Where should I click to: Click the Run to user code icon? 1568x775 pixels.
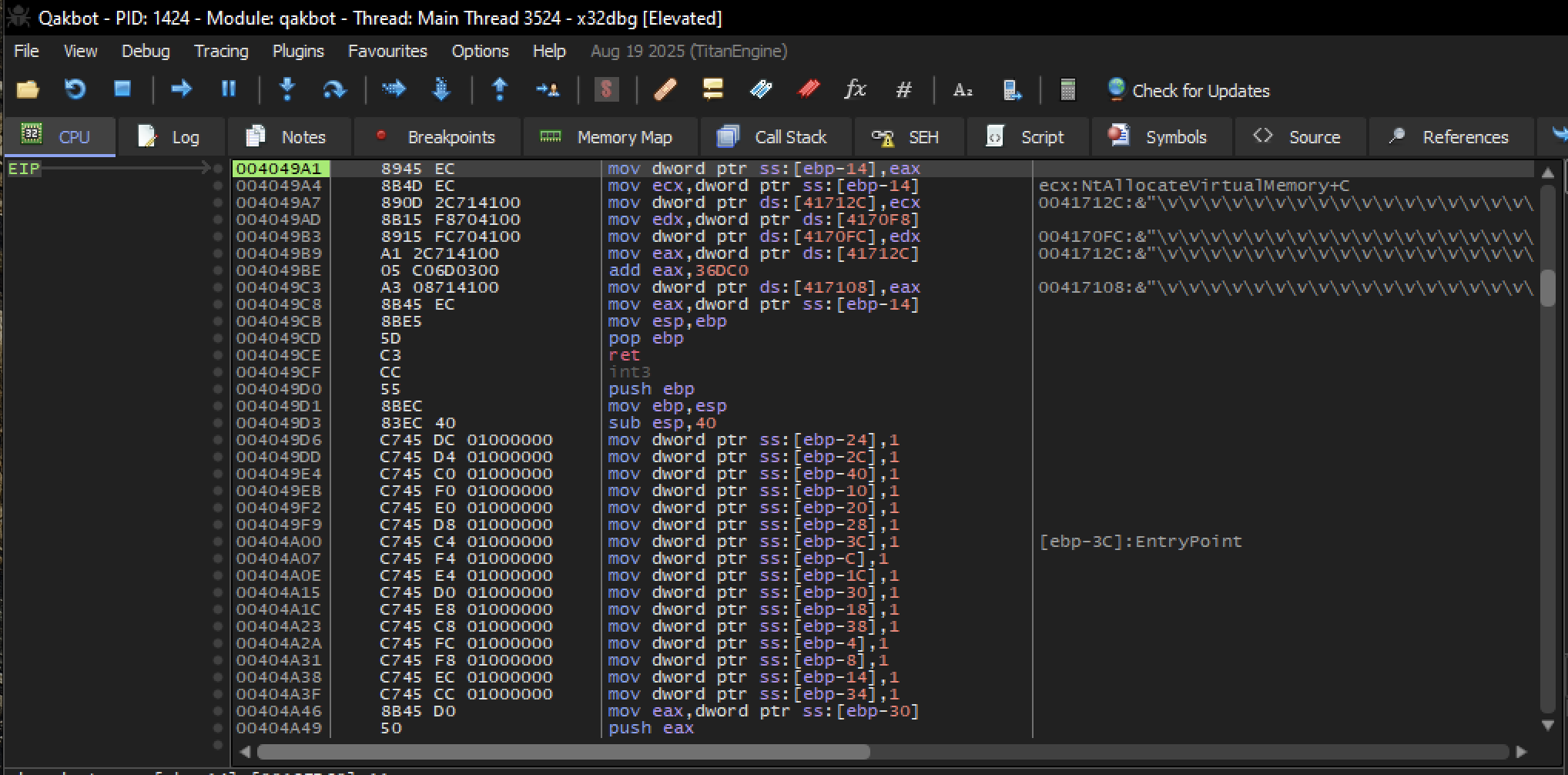point(548,90)
